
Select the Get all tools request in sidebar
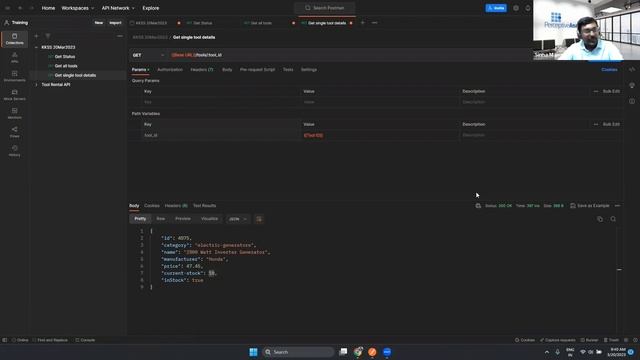click(x=66, y=66)
